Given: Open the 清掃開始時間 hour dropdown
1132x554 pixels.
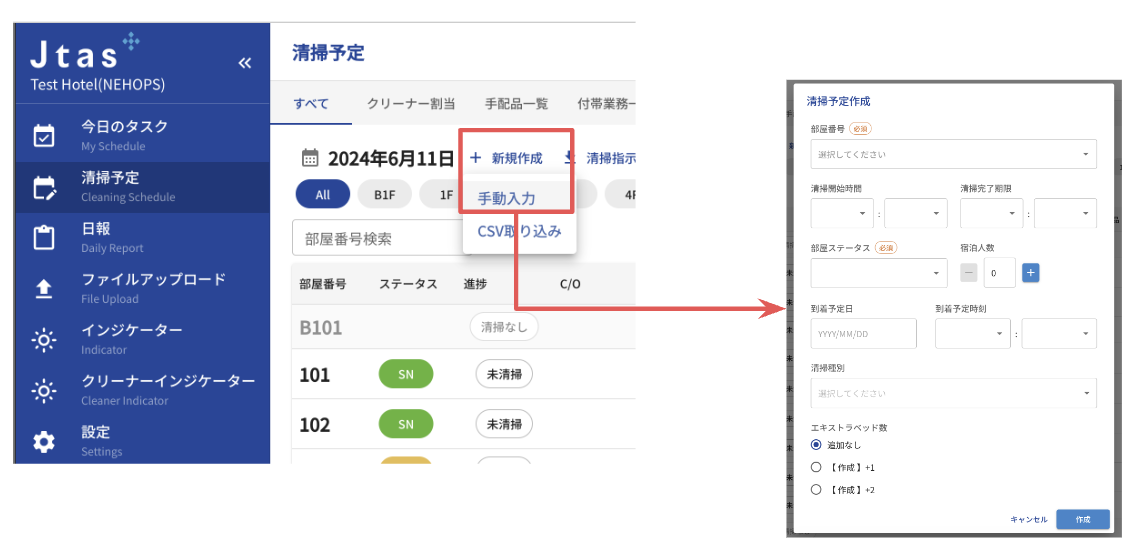Looking at the screenshot, I should (843, 213).
